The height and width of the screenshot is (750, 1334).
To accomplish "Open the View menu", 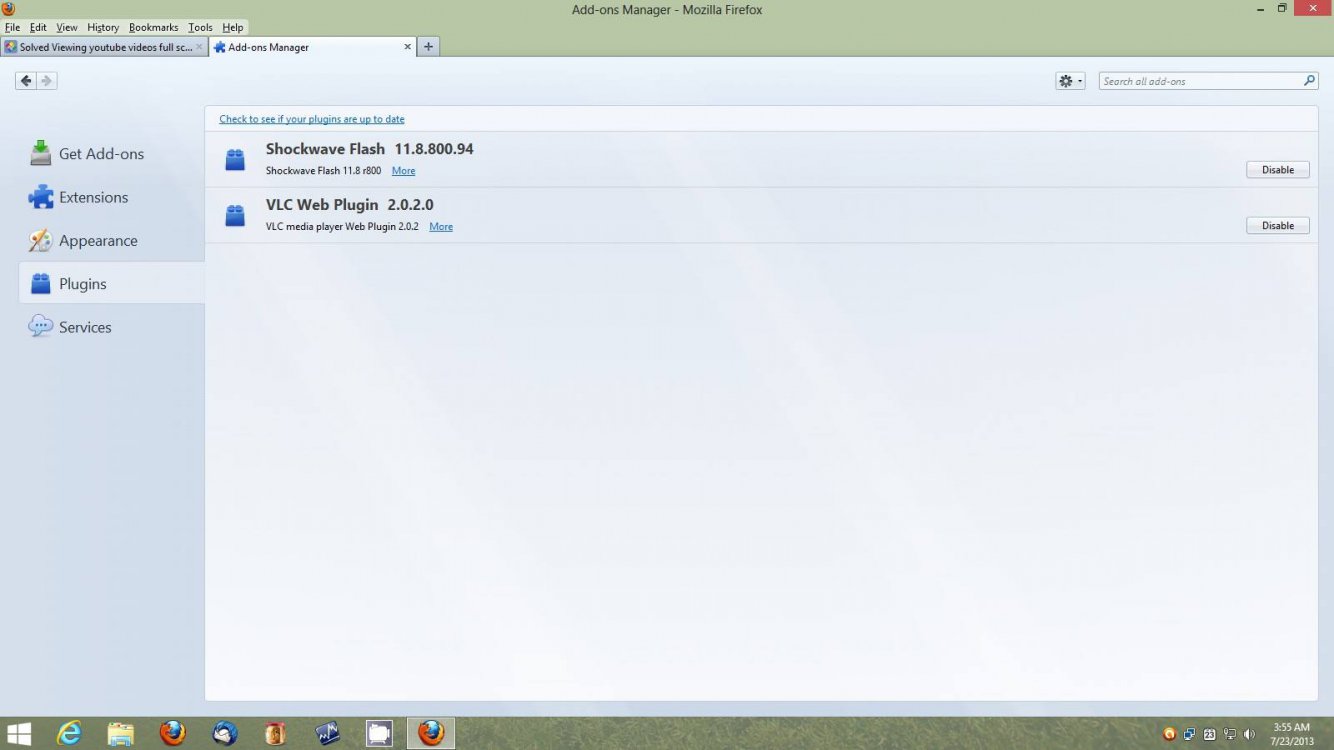I will [67, 27].
